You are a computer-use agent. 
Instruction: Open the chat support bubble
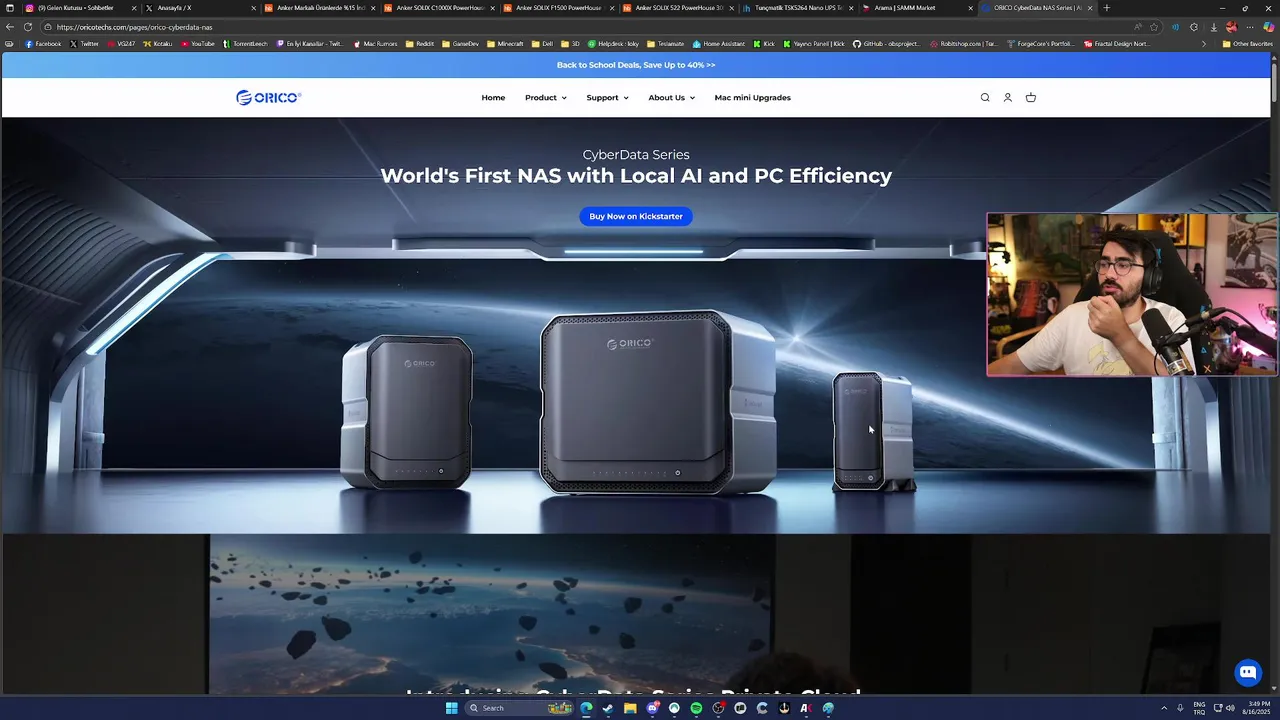(1247, 672)
